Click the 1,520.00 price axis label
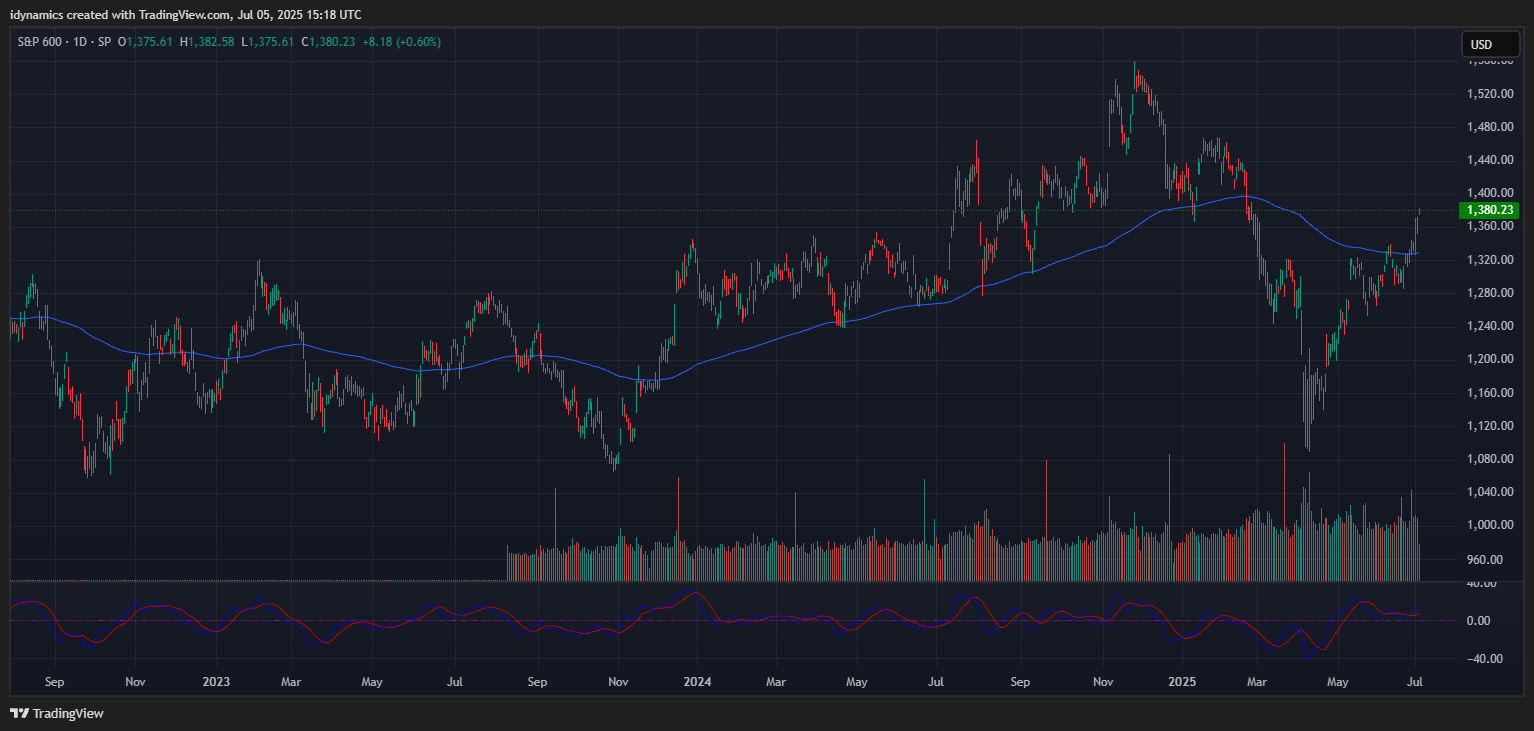This screenshot has width=1534, height=731. (1490, 94)
